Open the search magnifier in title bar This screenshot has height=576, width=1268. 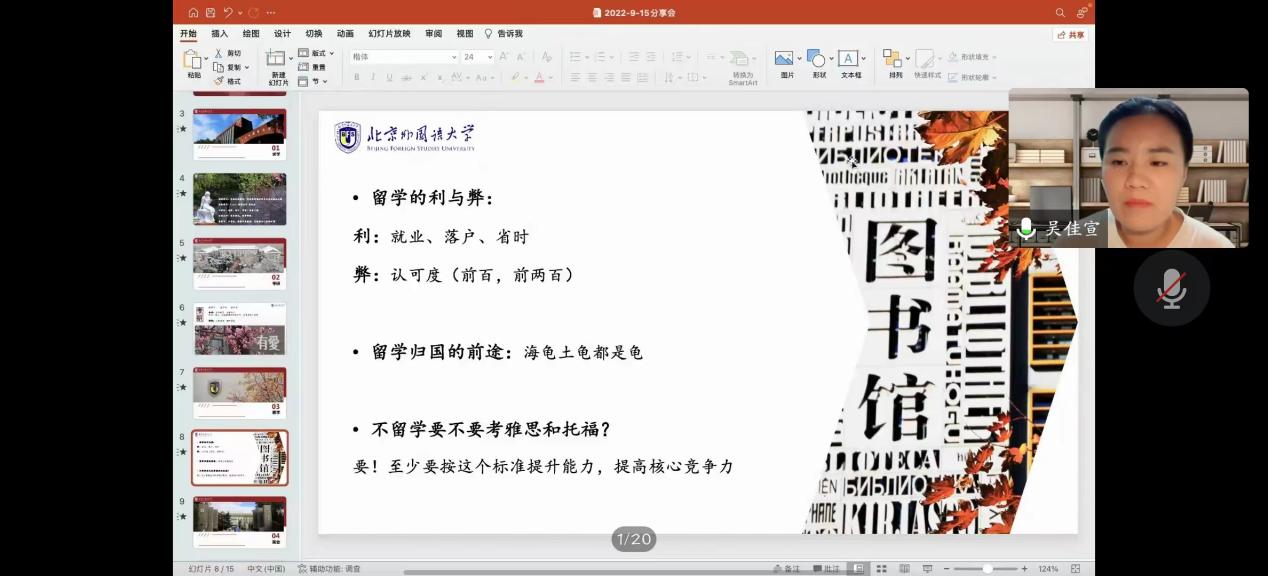tap(1060, 13)
